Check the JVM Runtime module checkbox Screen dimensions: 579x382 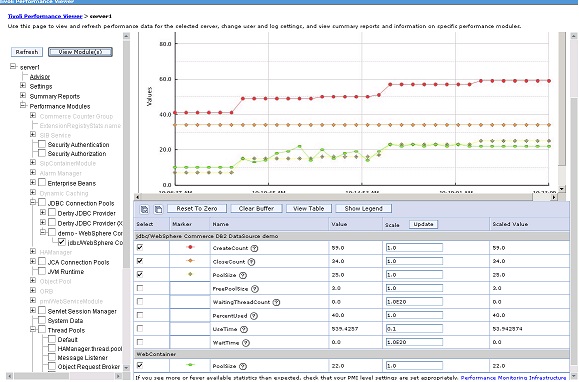(42, 271)
